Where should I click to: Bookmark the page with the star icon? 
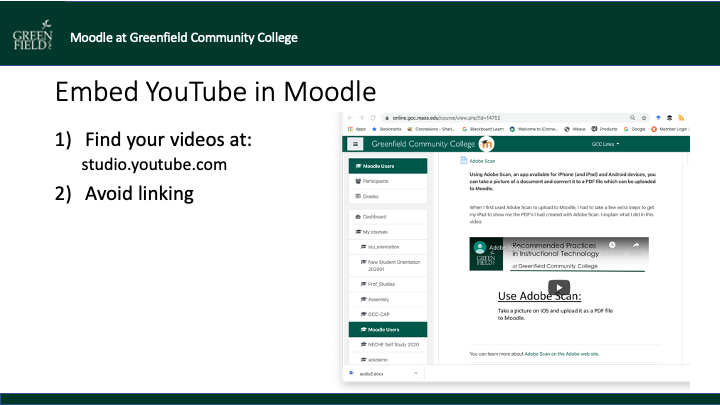point(644,118)
